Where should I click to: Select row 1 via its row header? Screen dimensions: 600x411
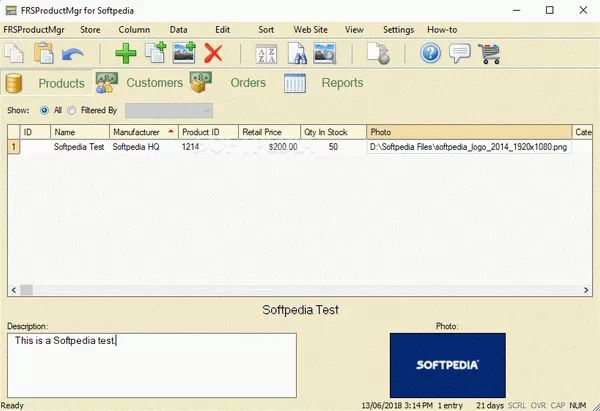14,147
